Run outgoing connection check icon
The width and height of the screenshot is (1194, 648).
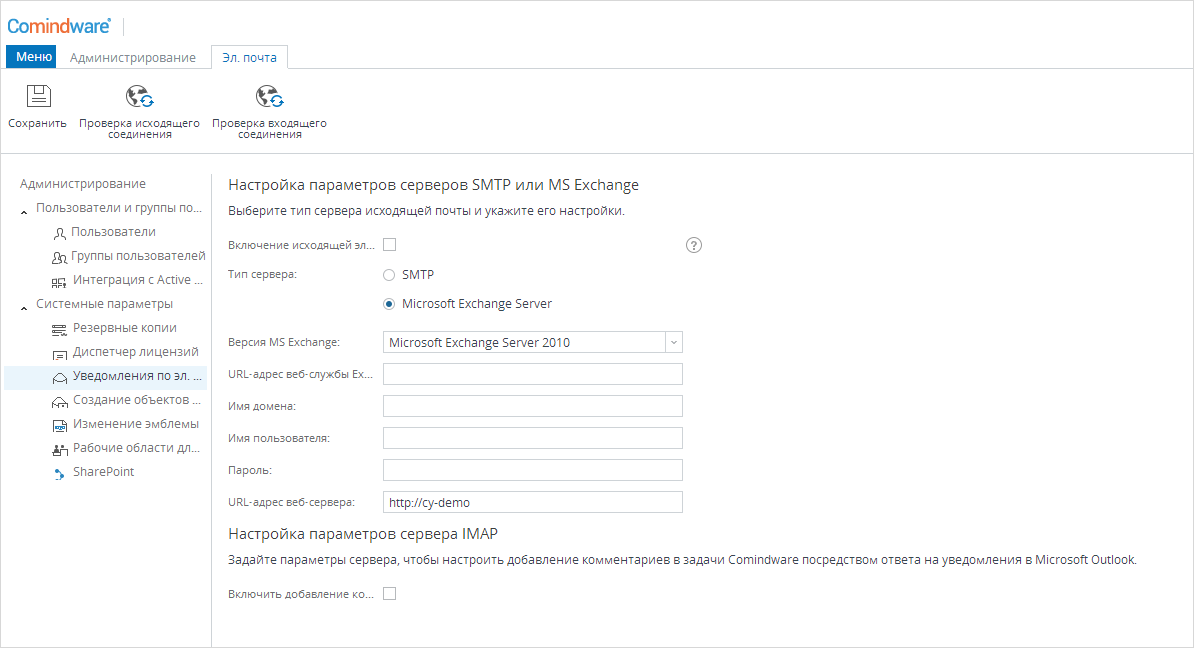click(139, 97)
